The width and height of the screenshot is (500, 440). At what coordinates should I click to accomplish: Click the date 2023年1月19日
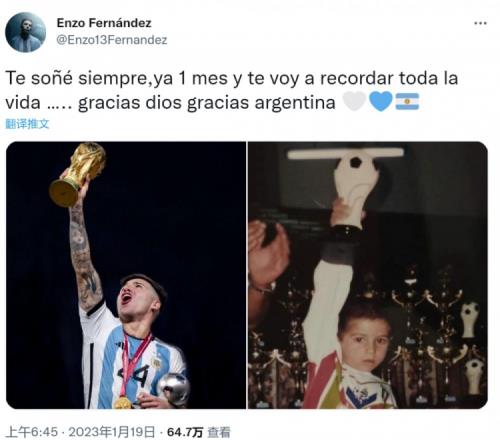click(x=112, y=432)
